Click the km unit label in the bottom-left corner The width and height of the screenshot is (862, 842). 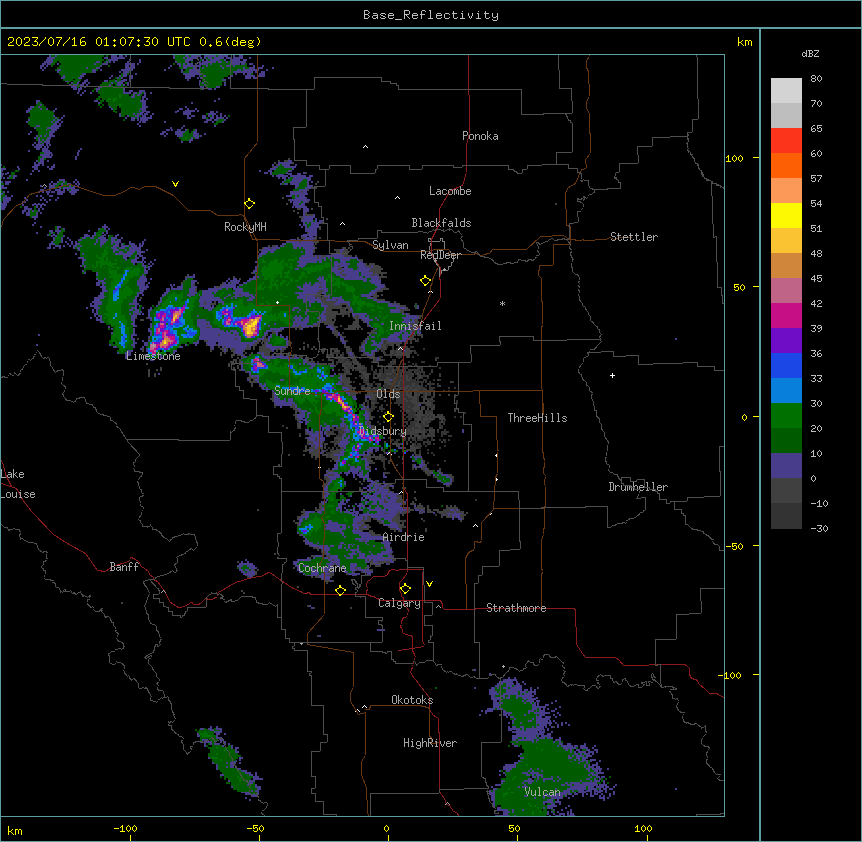(x=15, y=830)
